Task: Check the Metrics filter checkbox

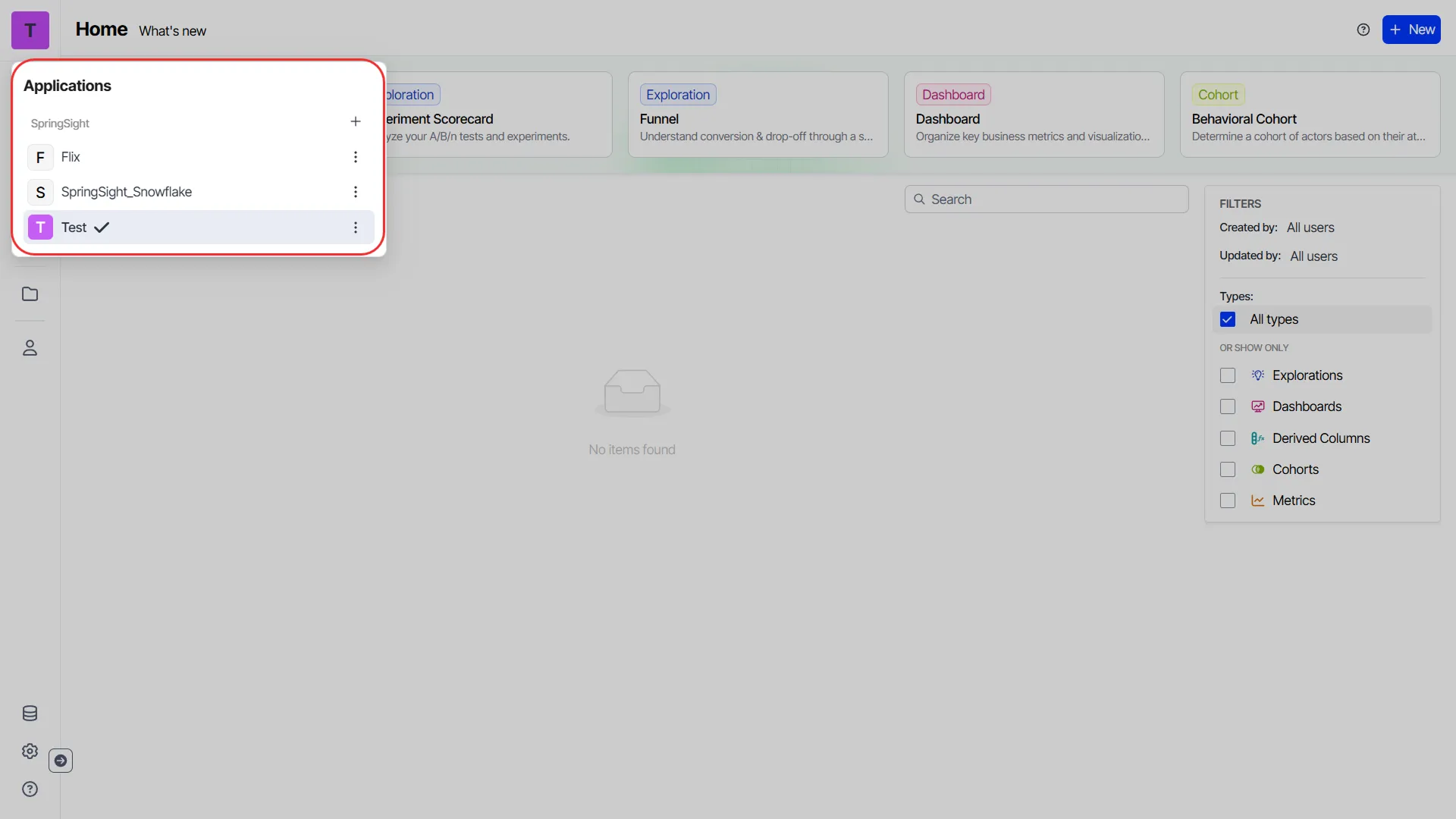Action: click(1228, 500)
